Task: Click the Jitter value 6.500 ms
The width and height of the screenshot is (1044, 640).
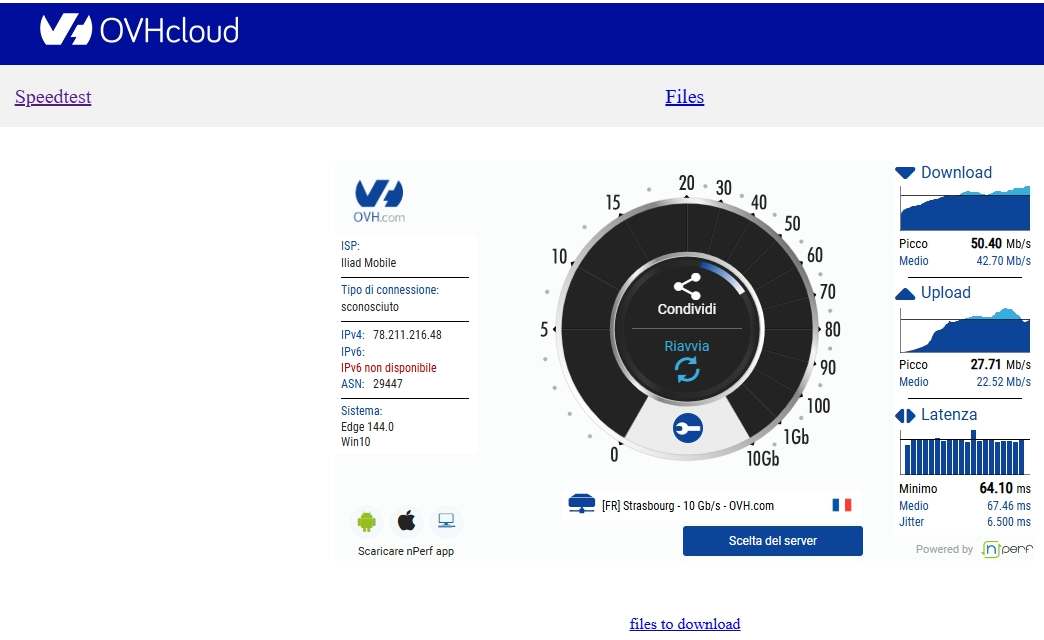Action: (x=1009, y=522)
